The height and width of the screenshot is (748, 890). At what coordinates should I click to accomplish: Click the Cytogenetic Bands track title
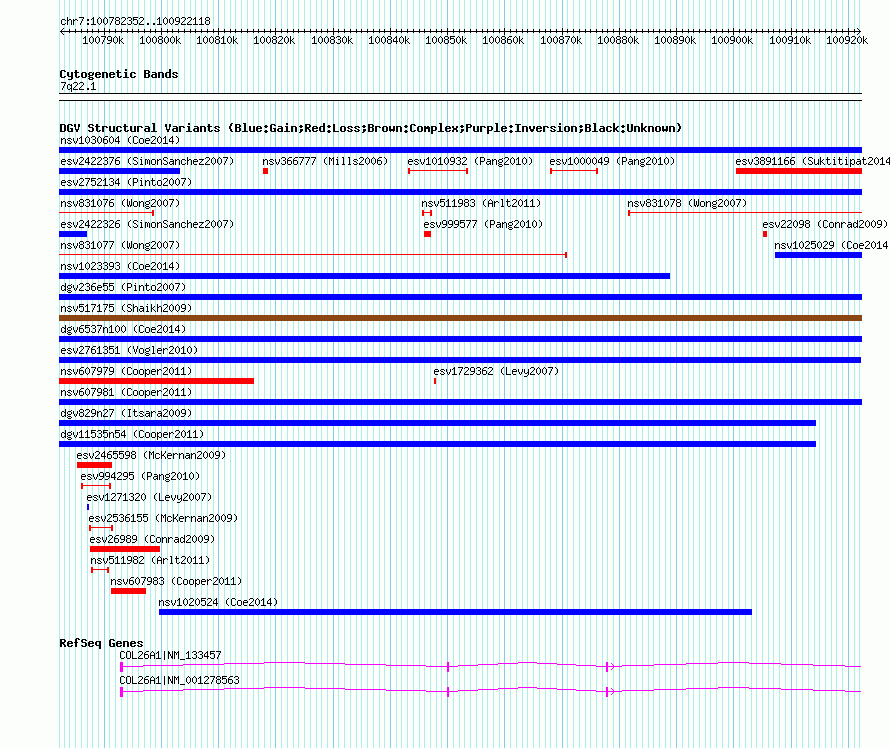(x=119, y=74)
